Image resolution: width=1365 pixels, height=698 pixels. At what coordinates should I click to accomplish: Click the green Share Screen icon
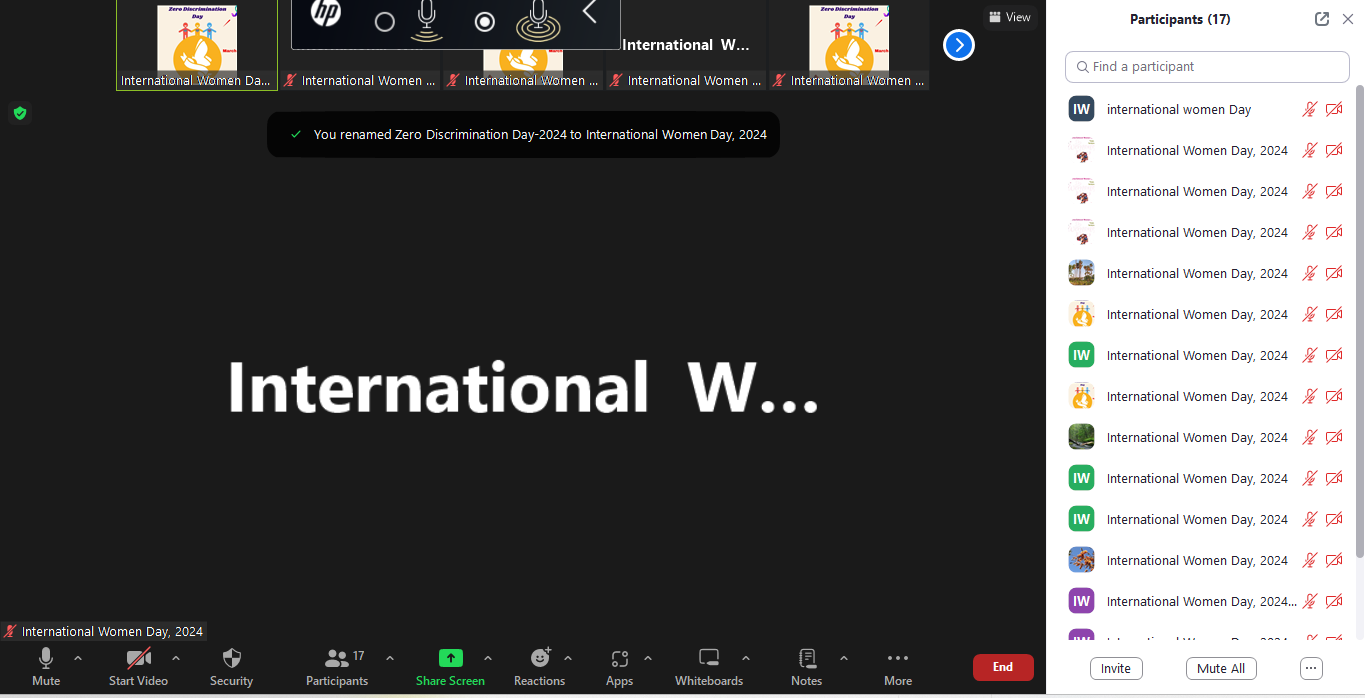pyautogui.click(x=451, y=658)
